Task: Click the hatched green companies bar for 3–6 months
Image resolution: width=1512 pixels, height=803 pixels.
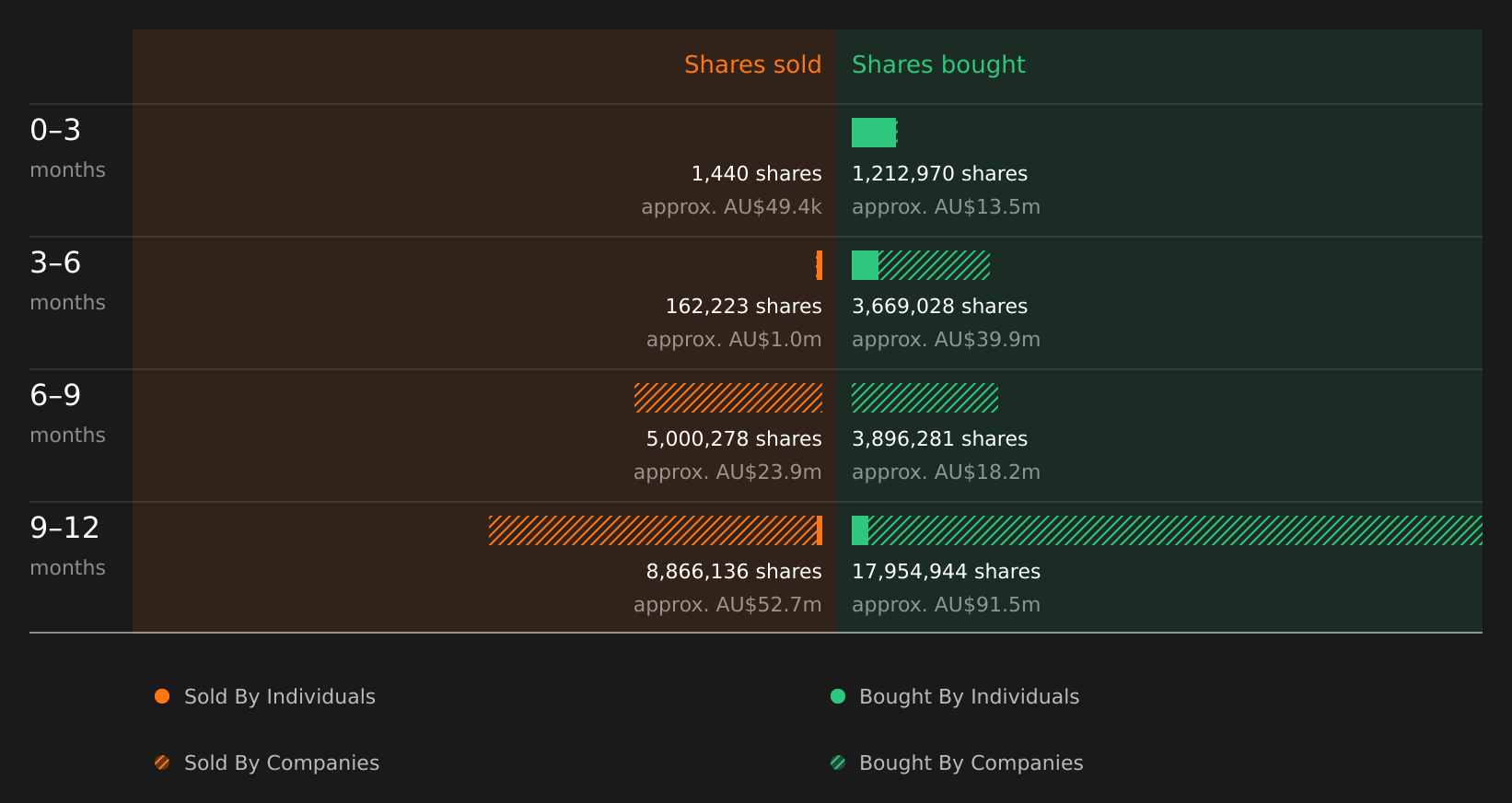Action: pyautogui.click(x=934, y=265)
